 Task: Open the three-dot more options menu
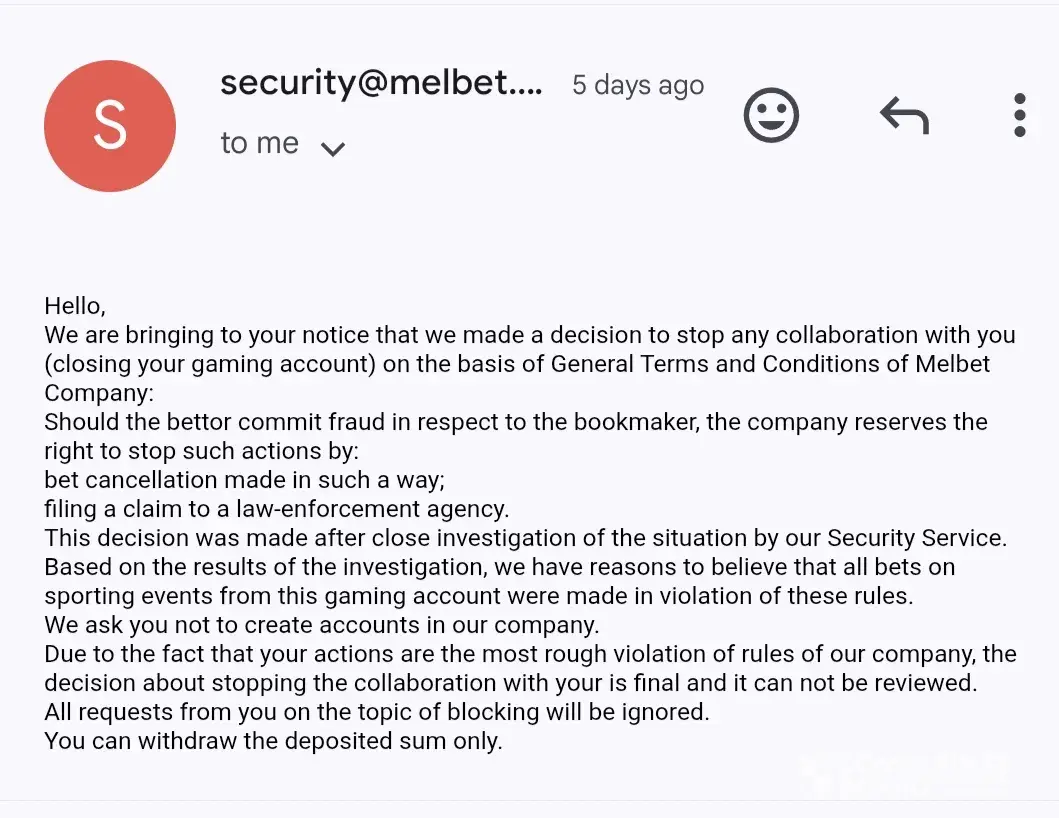[x=1019, y=115]
